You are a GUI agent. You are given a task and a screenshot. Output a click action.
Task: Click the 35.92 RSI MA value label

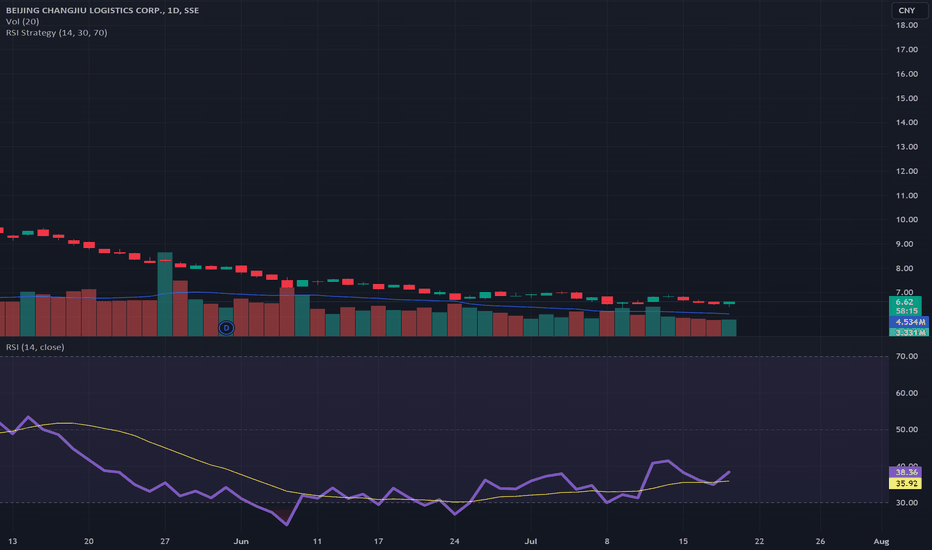[x=905, y=483]
